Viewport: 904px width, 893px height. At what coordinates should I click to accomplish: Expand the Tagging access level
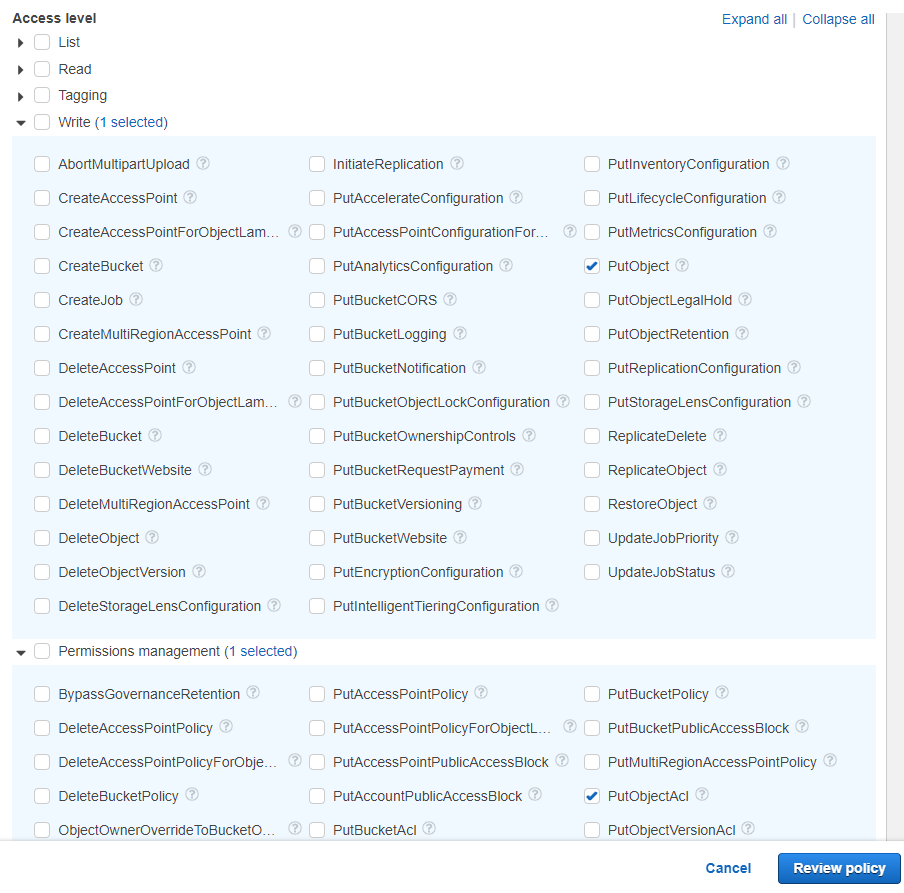coord(21,96)
